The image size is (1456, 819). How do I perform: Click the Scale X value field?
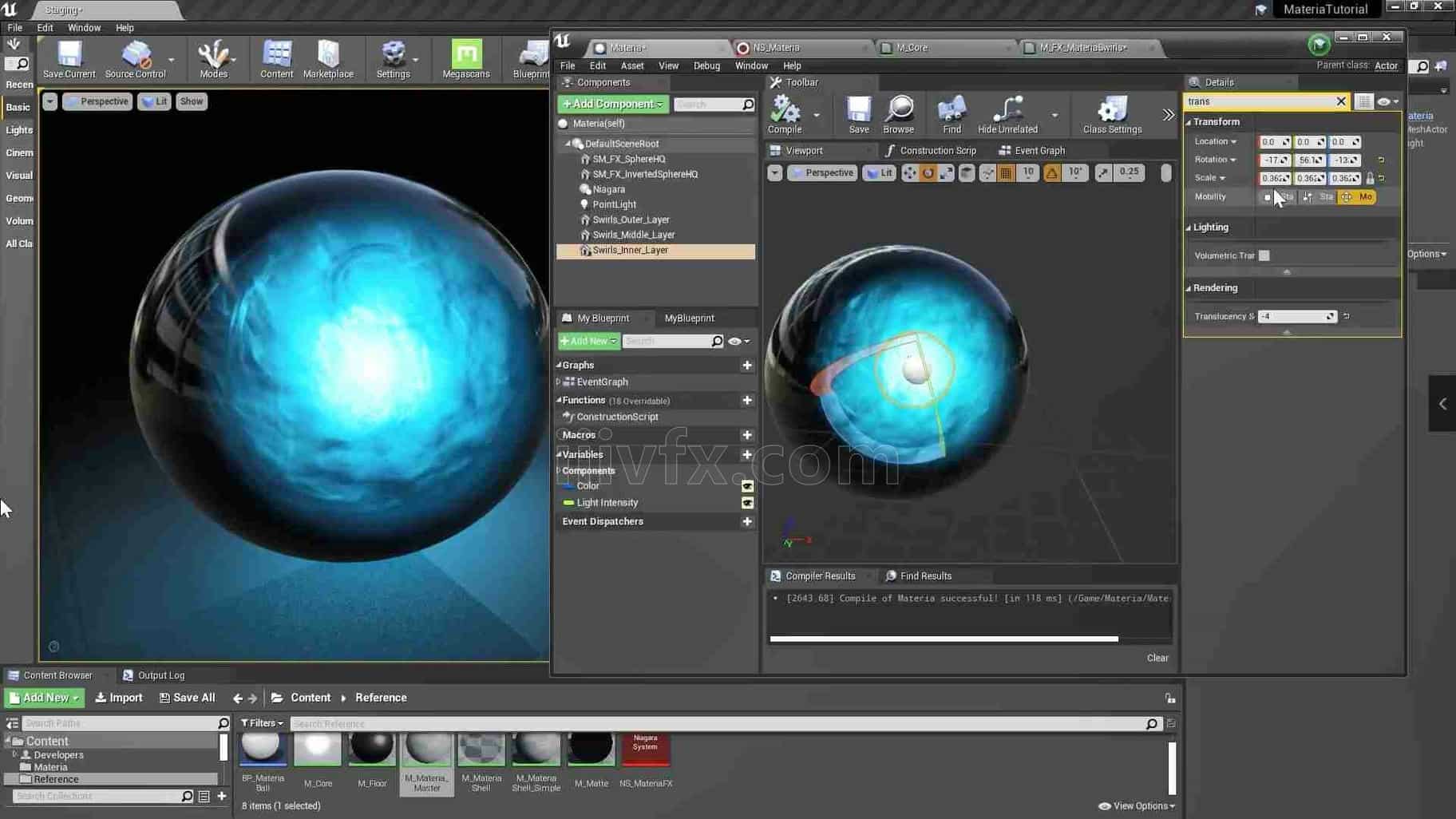pos(1274,178)
